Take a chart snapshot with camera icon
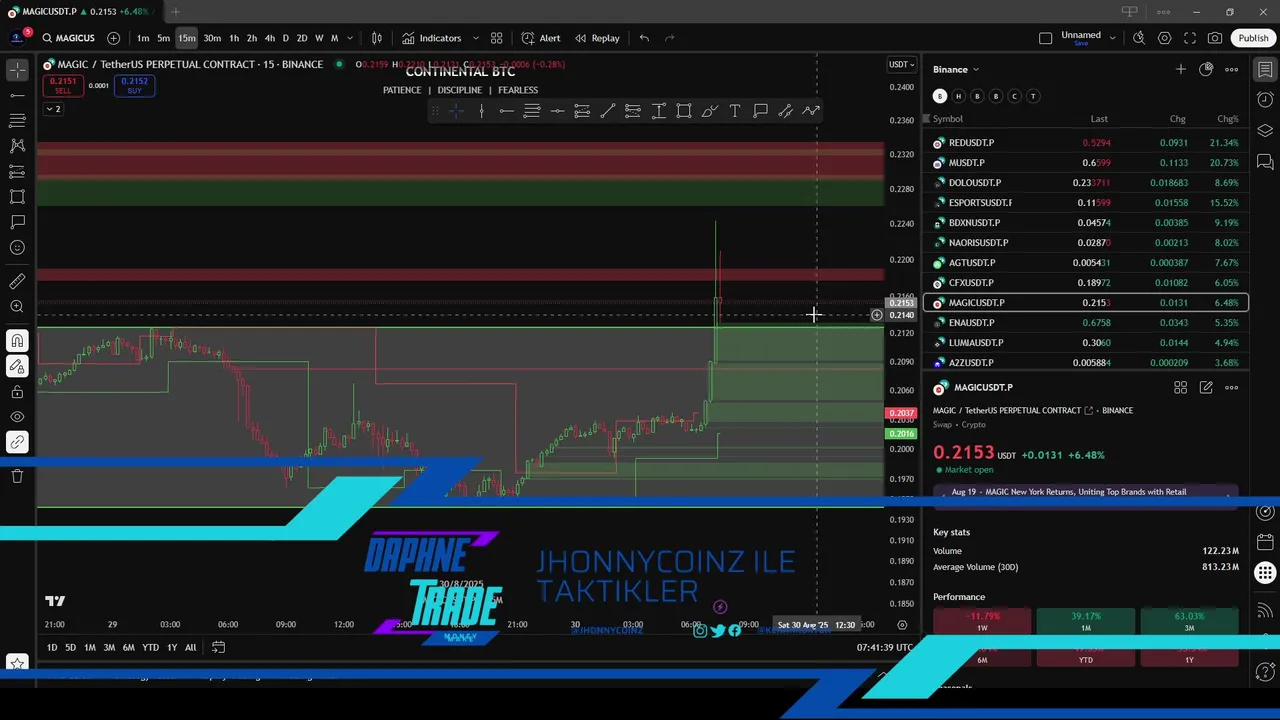Screen dimensions: 1280x720 1215,38
